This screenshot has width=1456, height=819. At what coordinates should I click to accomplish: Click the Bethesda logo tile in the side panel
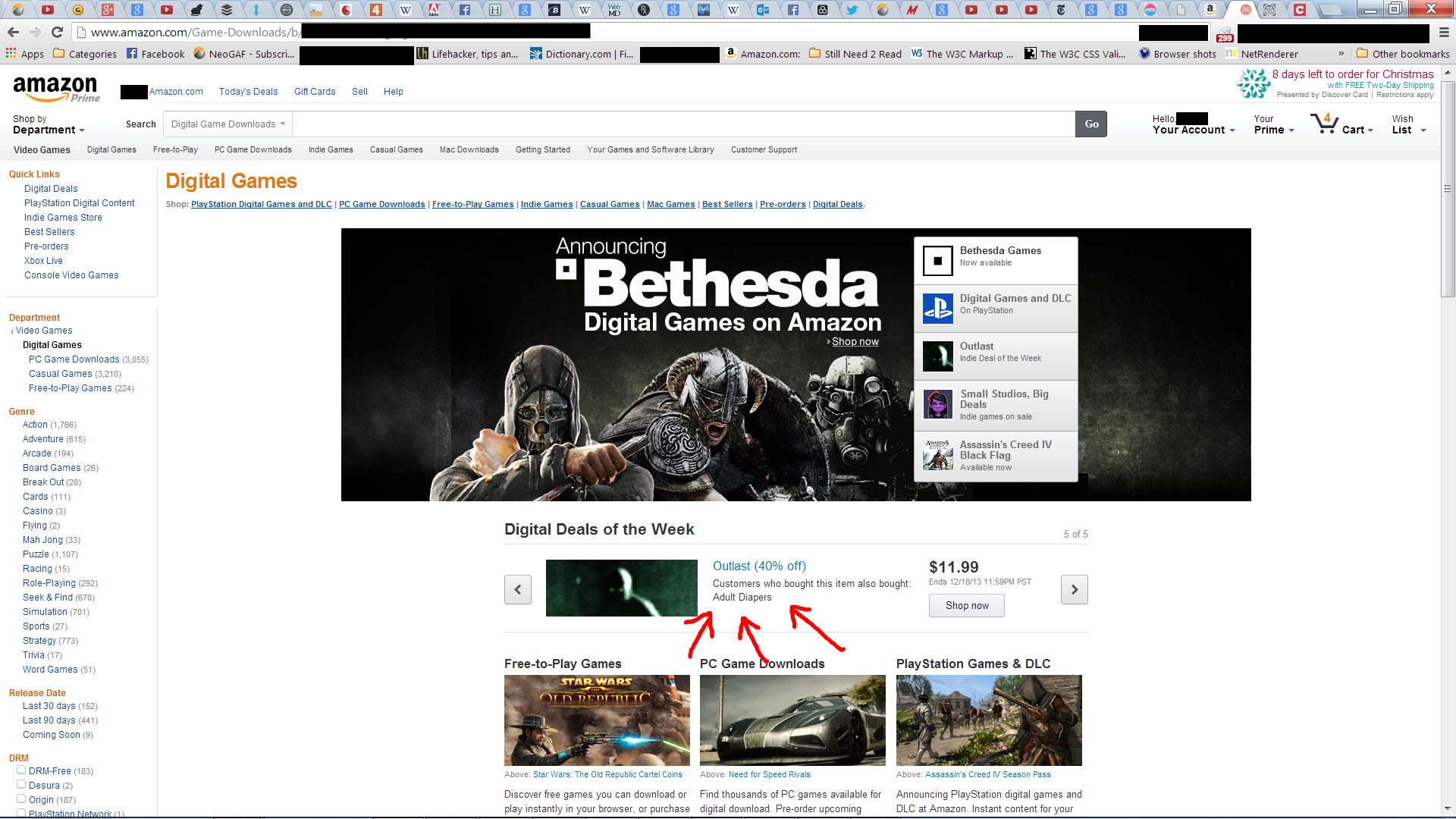point(937,261)
